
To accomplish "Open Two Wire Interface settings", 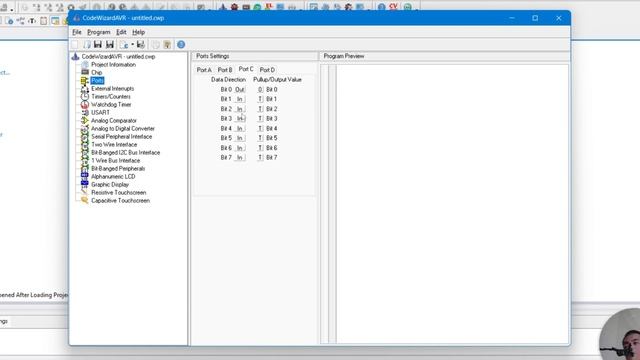I will point(114,144).
